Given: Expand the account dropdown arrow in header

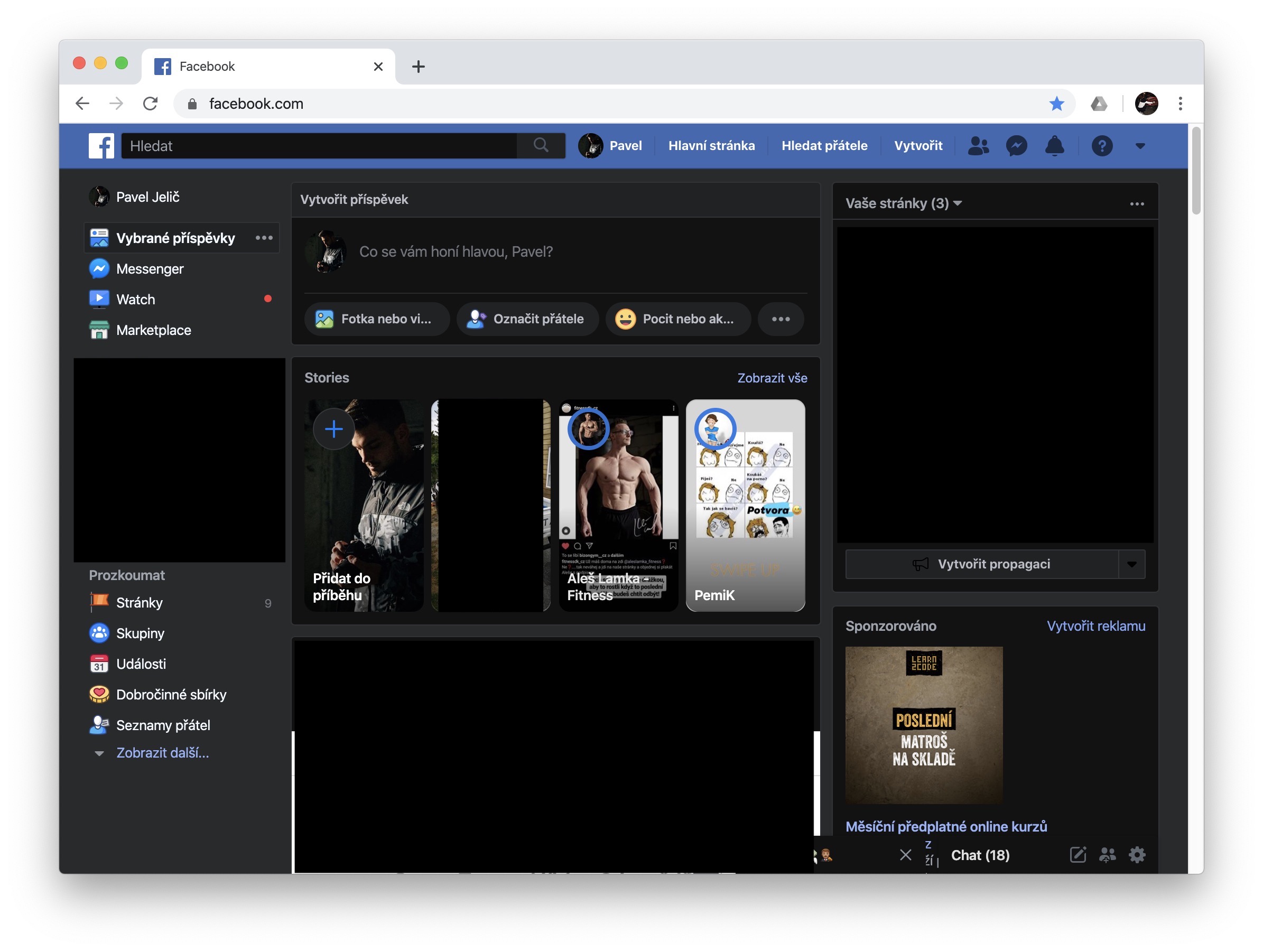Looking at the screenshot, I should coord(1140,146).
